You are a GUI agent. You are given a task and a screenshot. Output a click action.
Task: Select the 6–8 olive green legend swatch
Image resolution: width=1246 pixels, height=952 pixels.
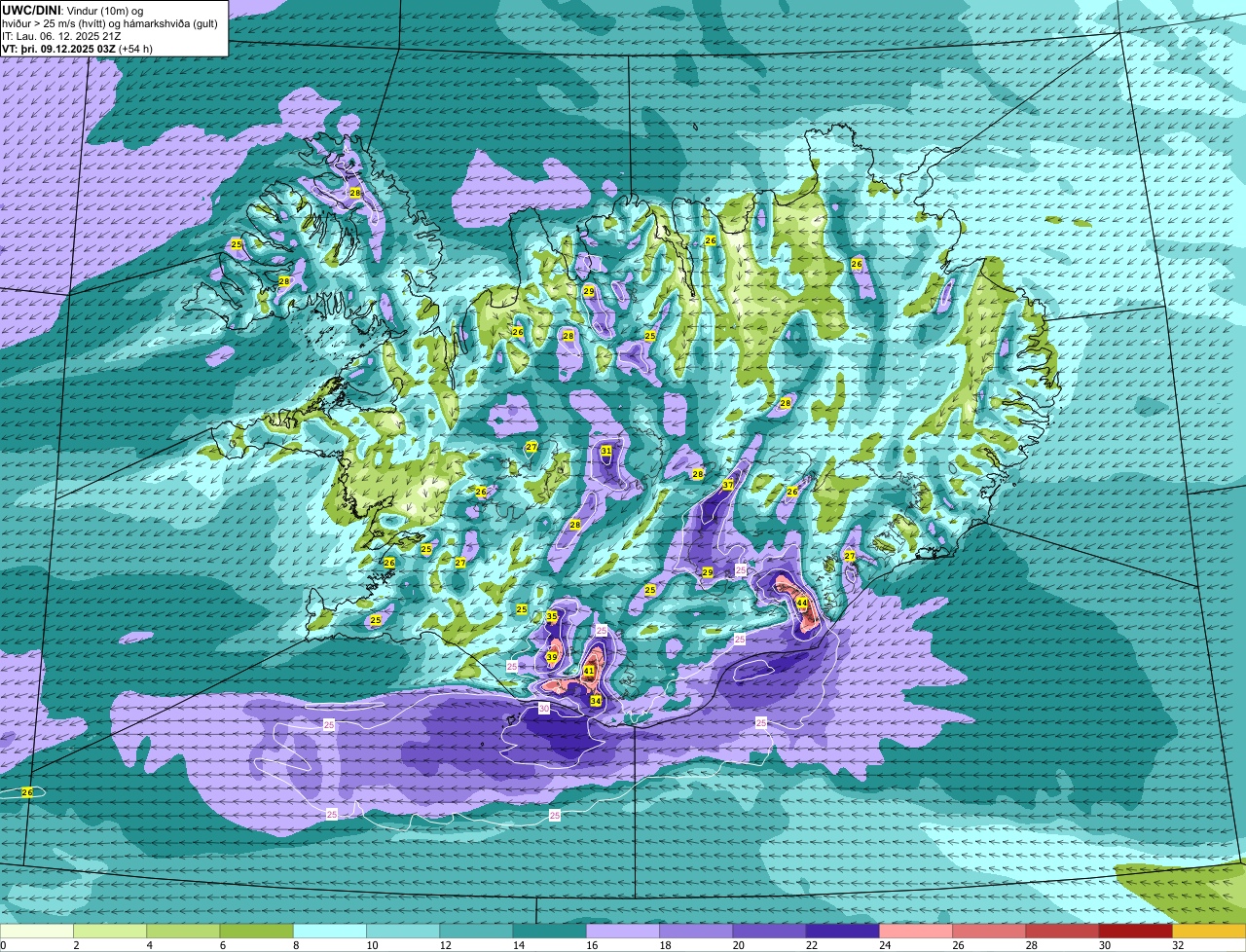tap(256, 932)
